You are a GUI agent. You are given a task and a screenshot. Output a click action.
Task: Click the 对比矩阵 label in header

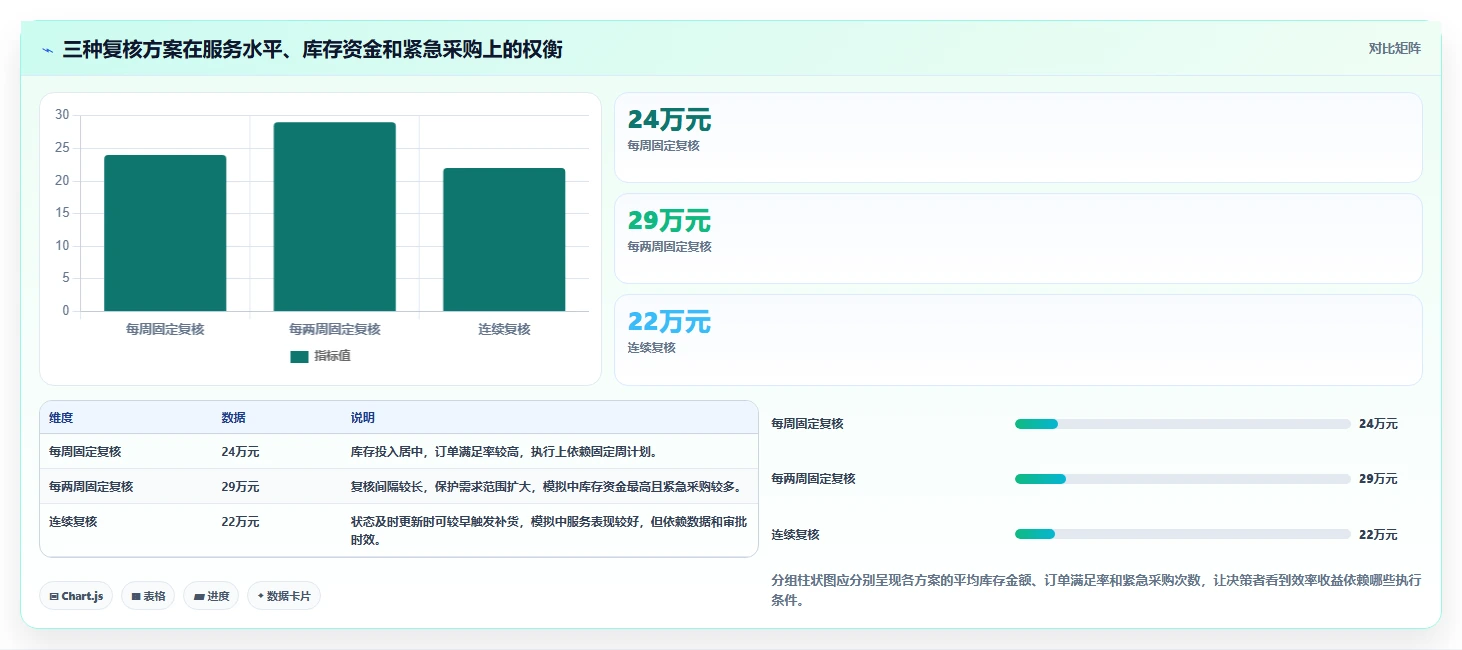coord(1394,48)
